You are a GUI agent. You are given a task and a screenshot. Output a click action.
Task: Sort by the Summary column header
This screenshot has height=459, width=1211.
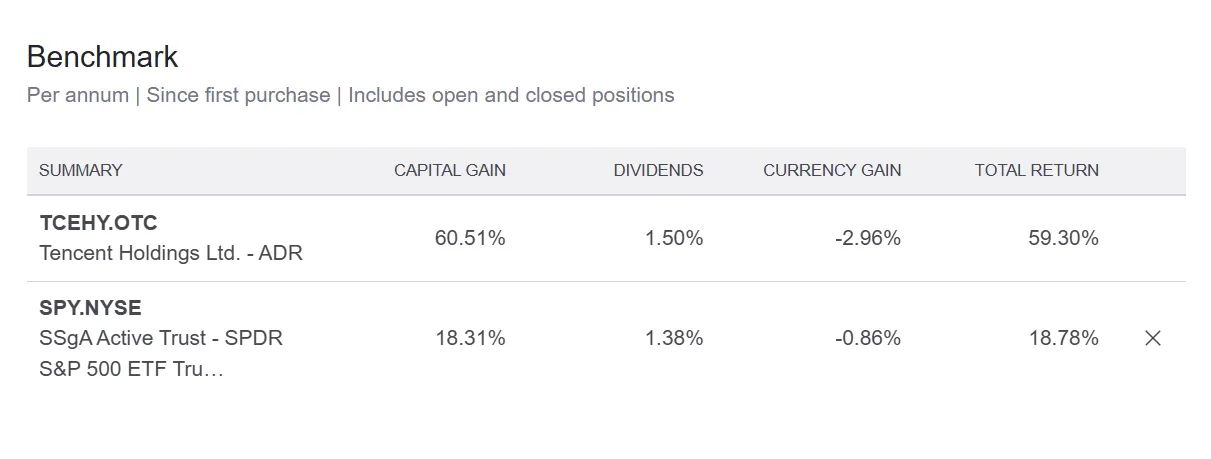pyautogui.click(x=80, y=170)
